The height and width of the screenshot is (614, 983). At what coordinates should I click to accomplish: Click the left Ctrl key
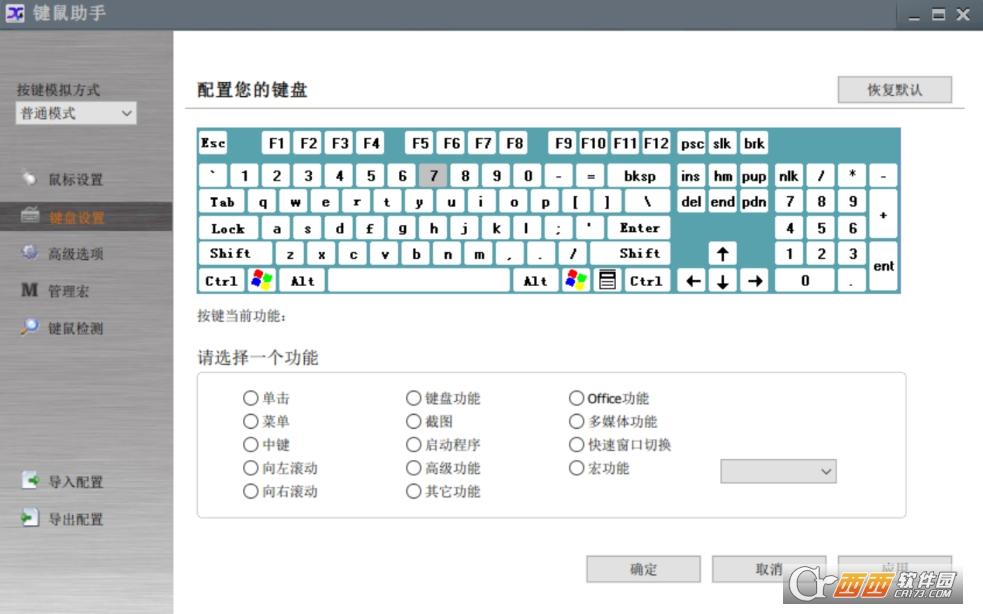[221, 280]
